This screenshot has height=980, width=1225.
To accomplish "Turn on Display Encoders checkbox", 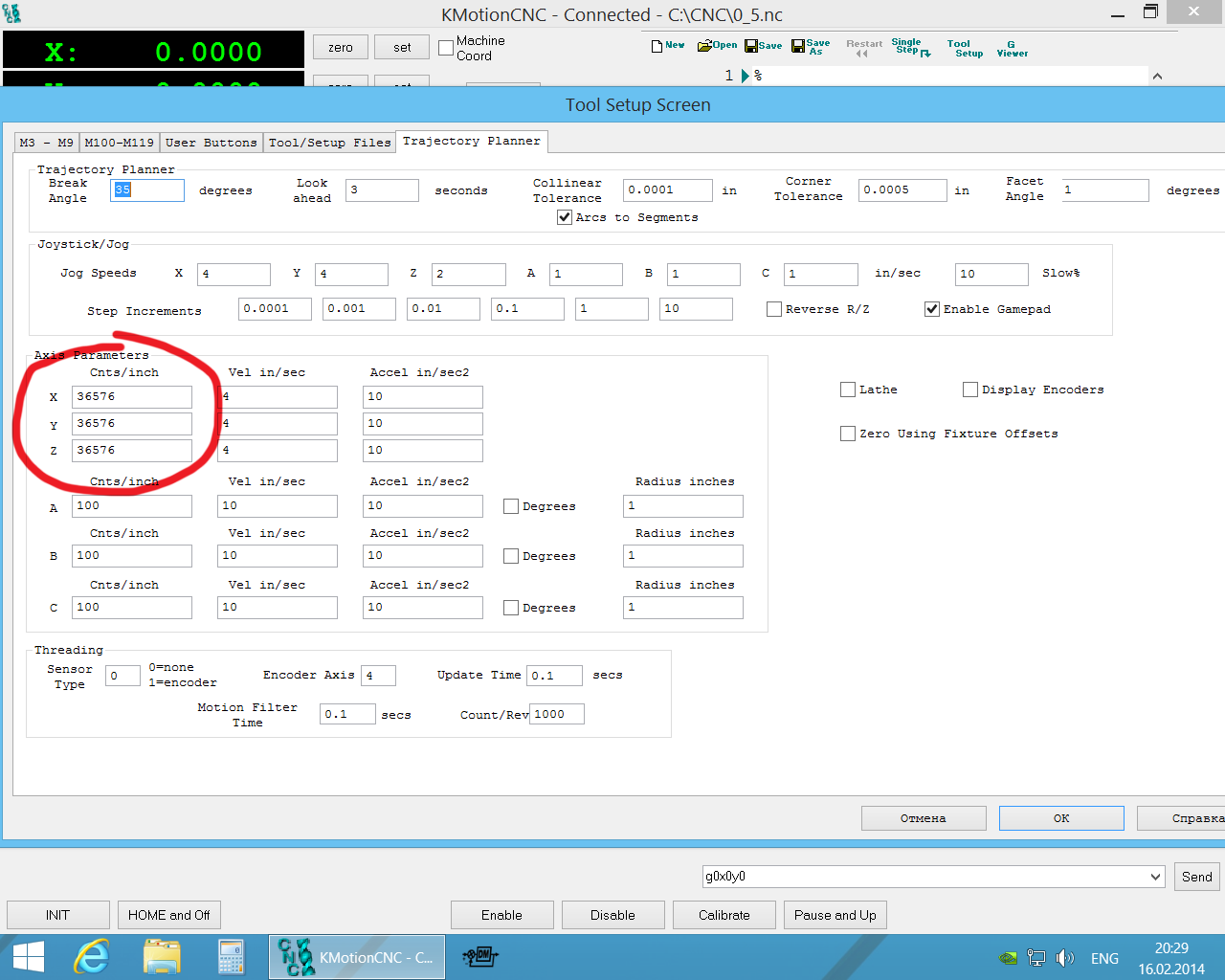I will pyautogui.click(x=970, y=390).
